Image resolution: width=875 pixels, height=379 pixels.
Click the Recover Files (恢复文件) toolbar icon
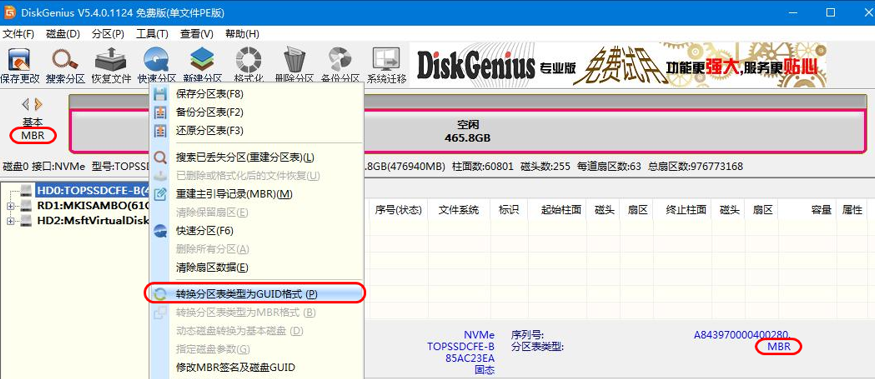pos(111,64)
